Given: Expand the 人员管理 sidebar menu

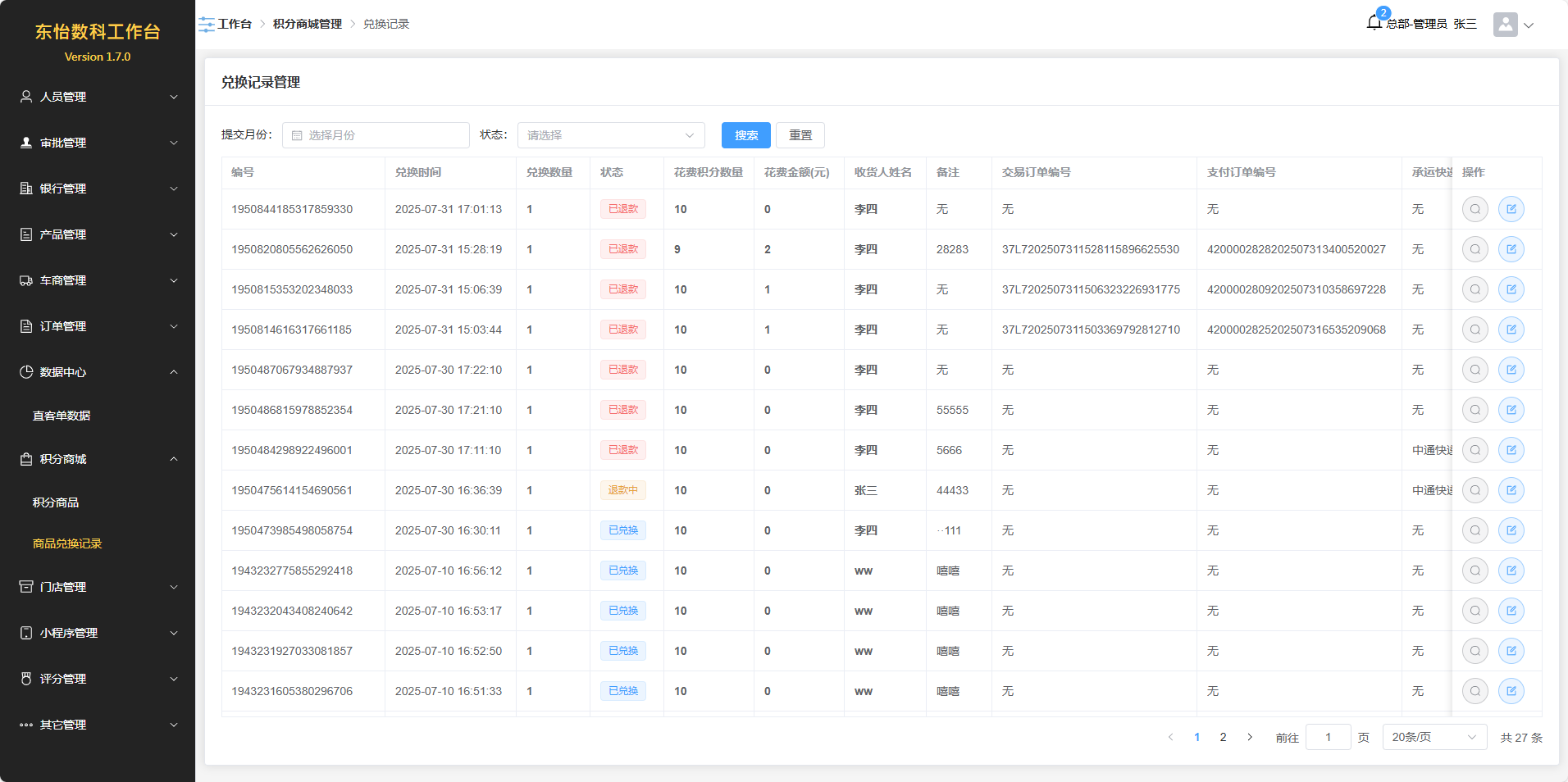Looking at the screenshot, I should point(98,97).
